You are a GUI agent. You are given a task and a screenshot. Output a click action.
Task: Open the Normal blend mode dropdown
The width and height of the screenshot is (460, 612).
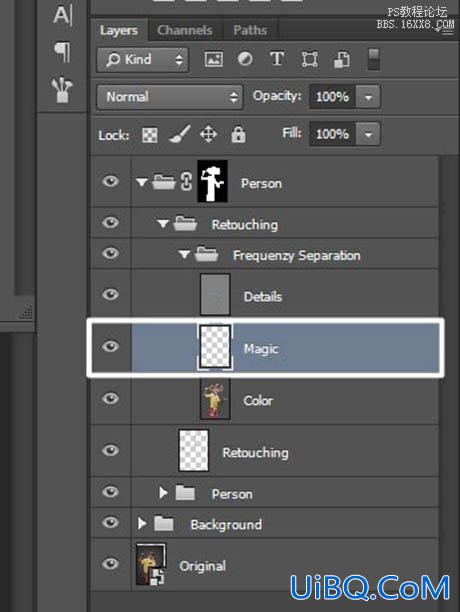tap(170, 97)
